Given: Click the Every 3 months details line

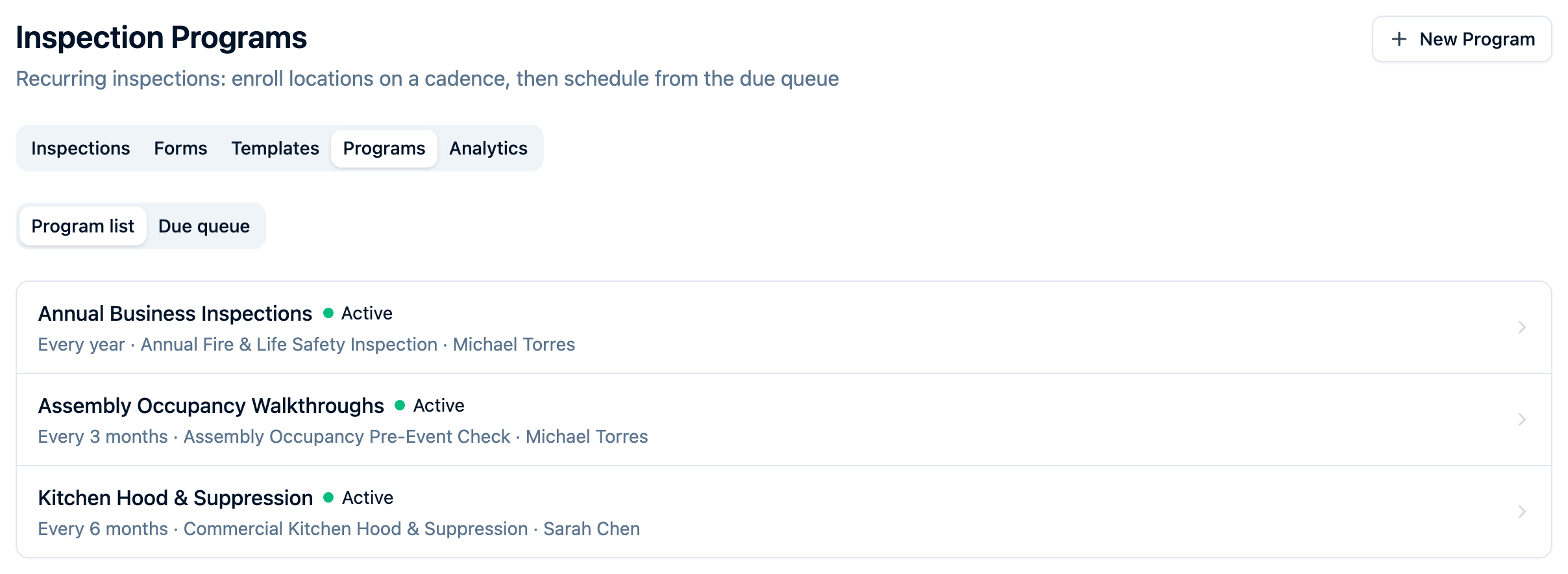Looking at the screenshot, I should pos(343,436).
